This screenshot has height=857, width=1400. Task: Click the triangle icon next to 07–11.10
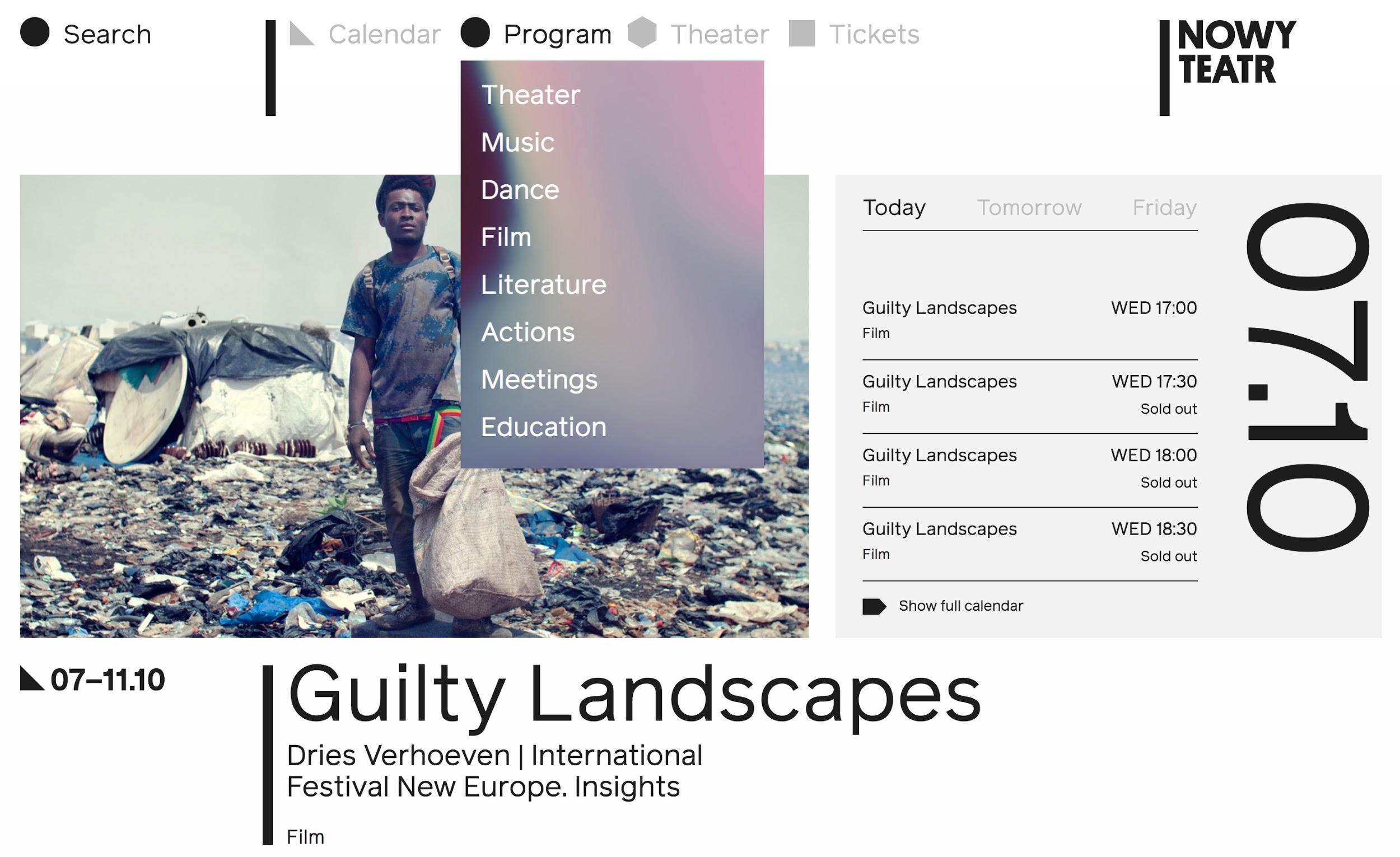click(31, 678)
